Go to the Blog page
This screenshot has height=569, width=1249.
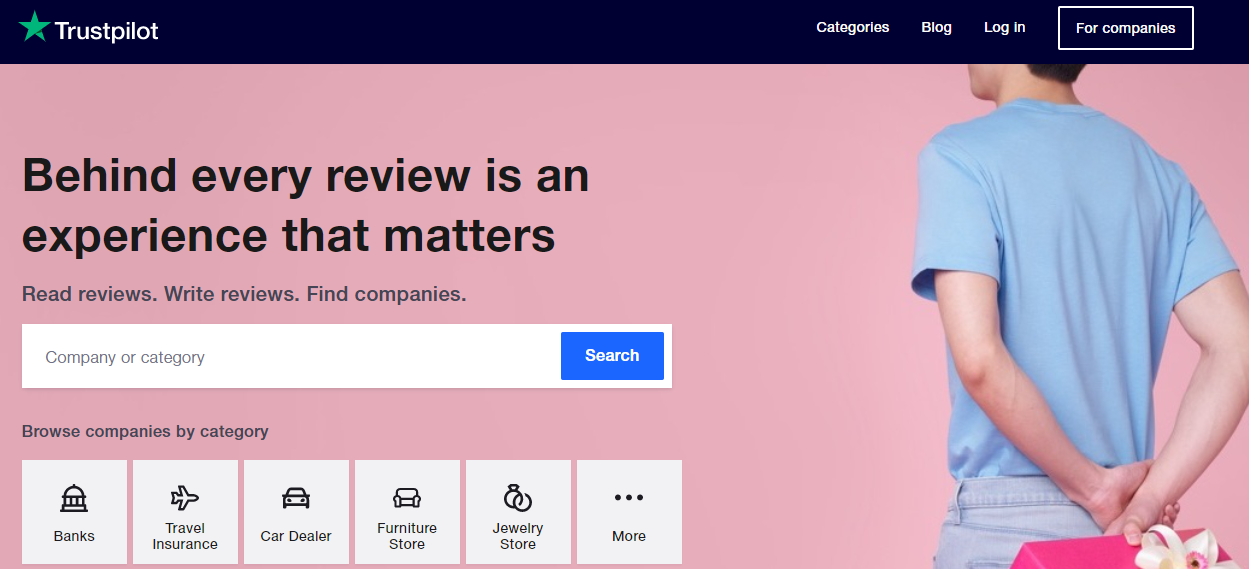[x=936, y=27]
